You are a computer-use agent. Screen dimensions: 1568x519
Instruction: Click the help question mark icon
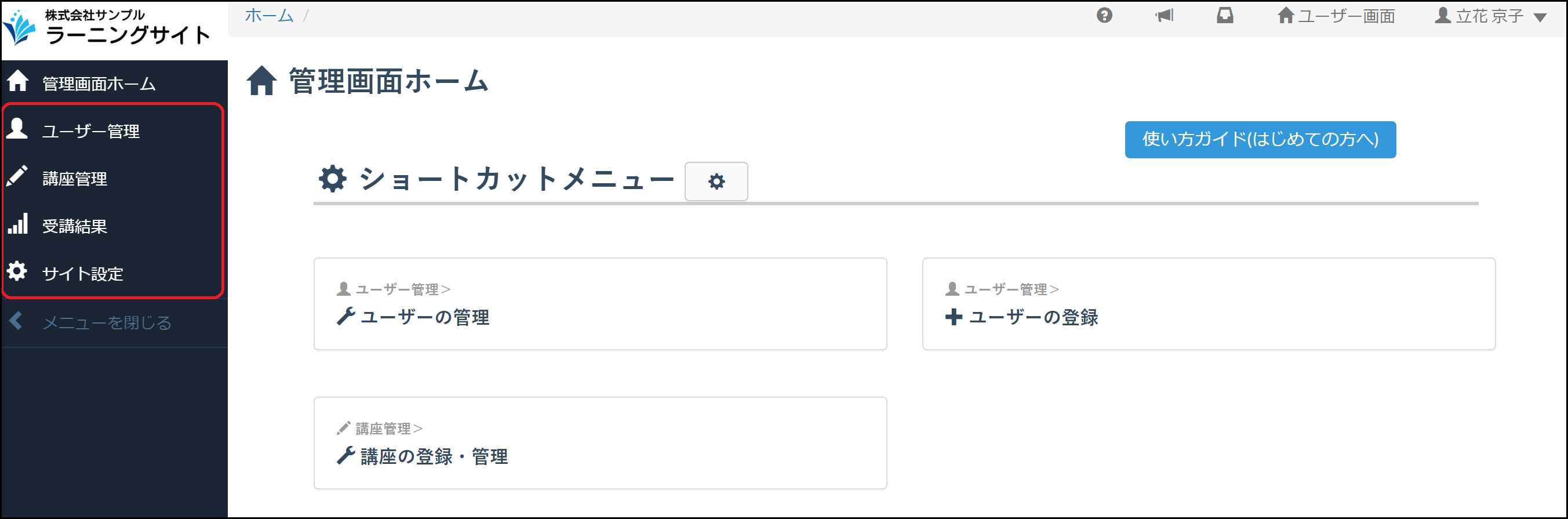[1104, 15]
